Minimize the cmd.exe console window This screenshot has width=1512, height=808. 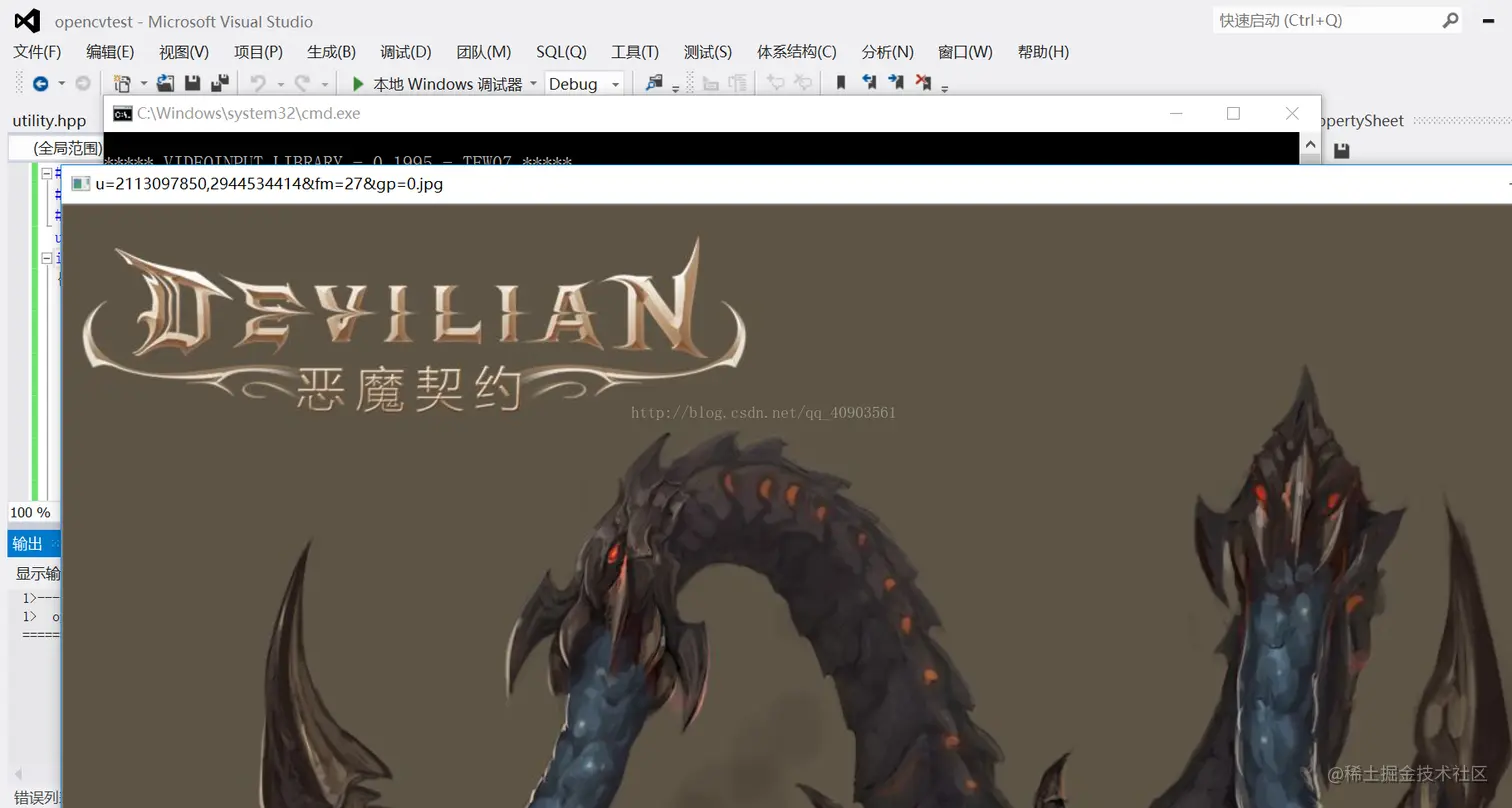point(1176,114)
